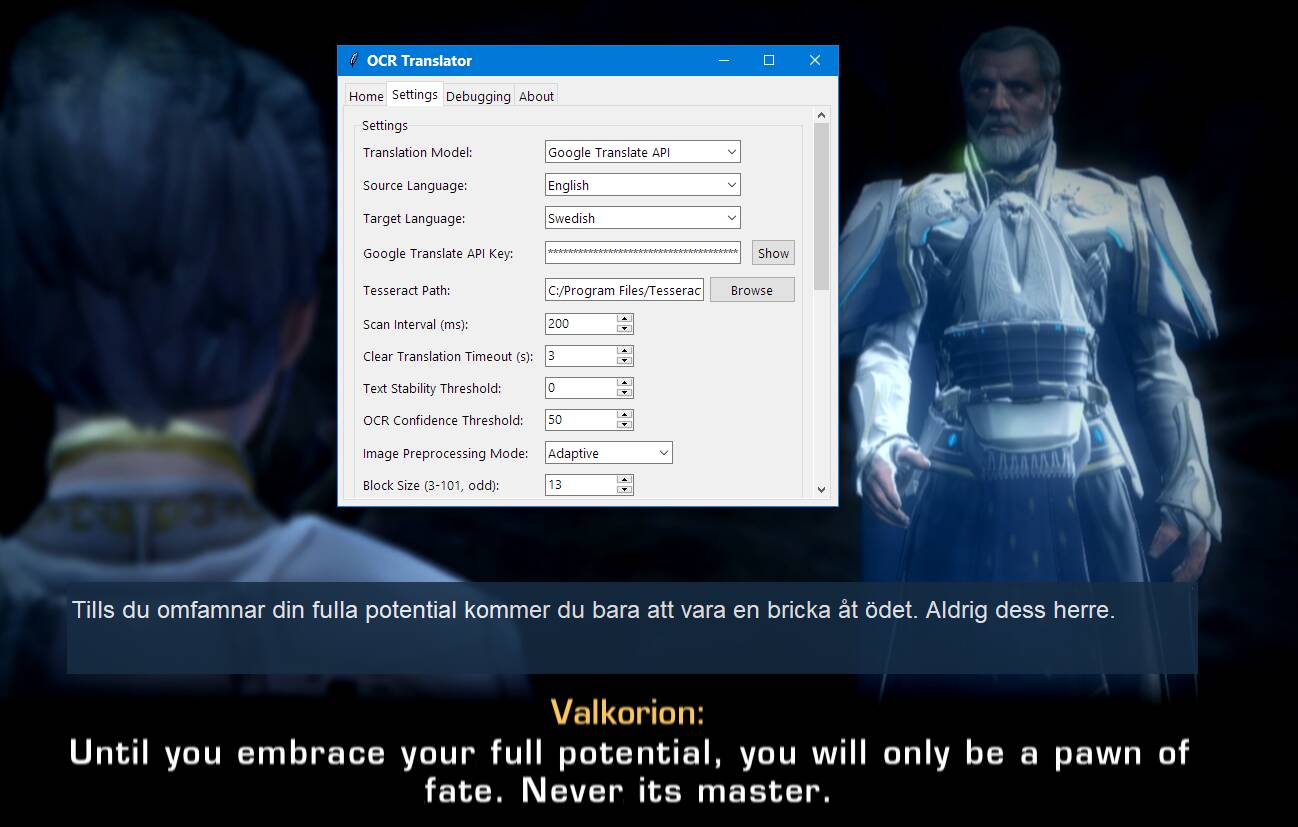Decrease Clear Translation Timeout value
The image size is (1298, 827).
point(625,361)
